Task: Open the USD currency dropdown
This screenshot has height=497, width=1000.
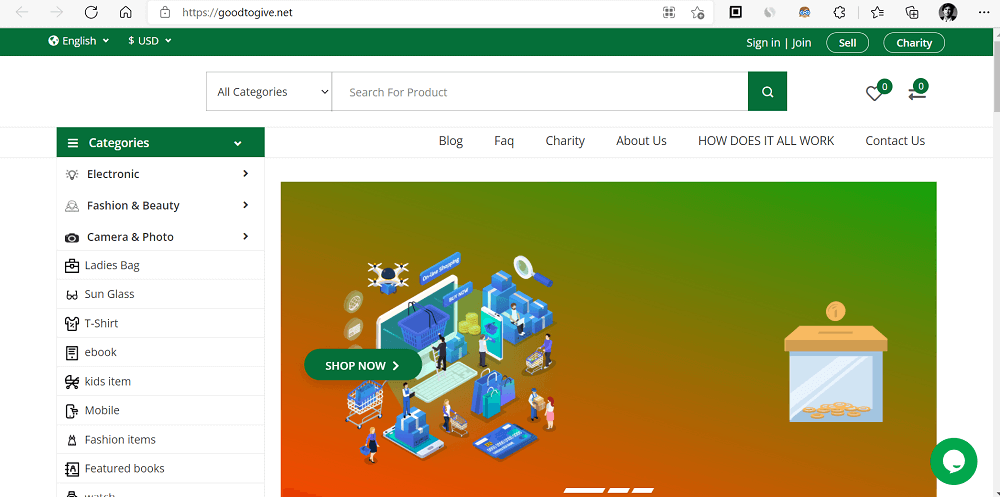Action: pos(150,41)
